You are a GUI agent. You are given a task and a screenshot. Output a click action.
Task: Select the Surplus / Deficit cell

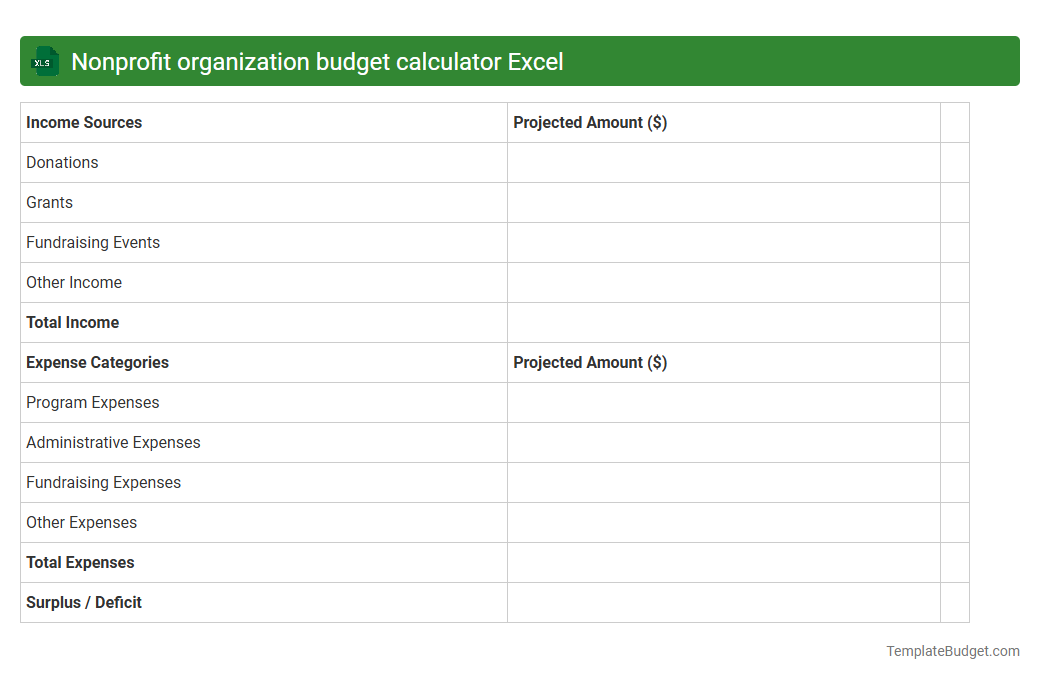[x=83, y=602]
